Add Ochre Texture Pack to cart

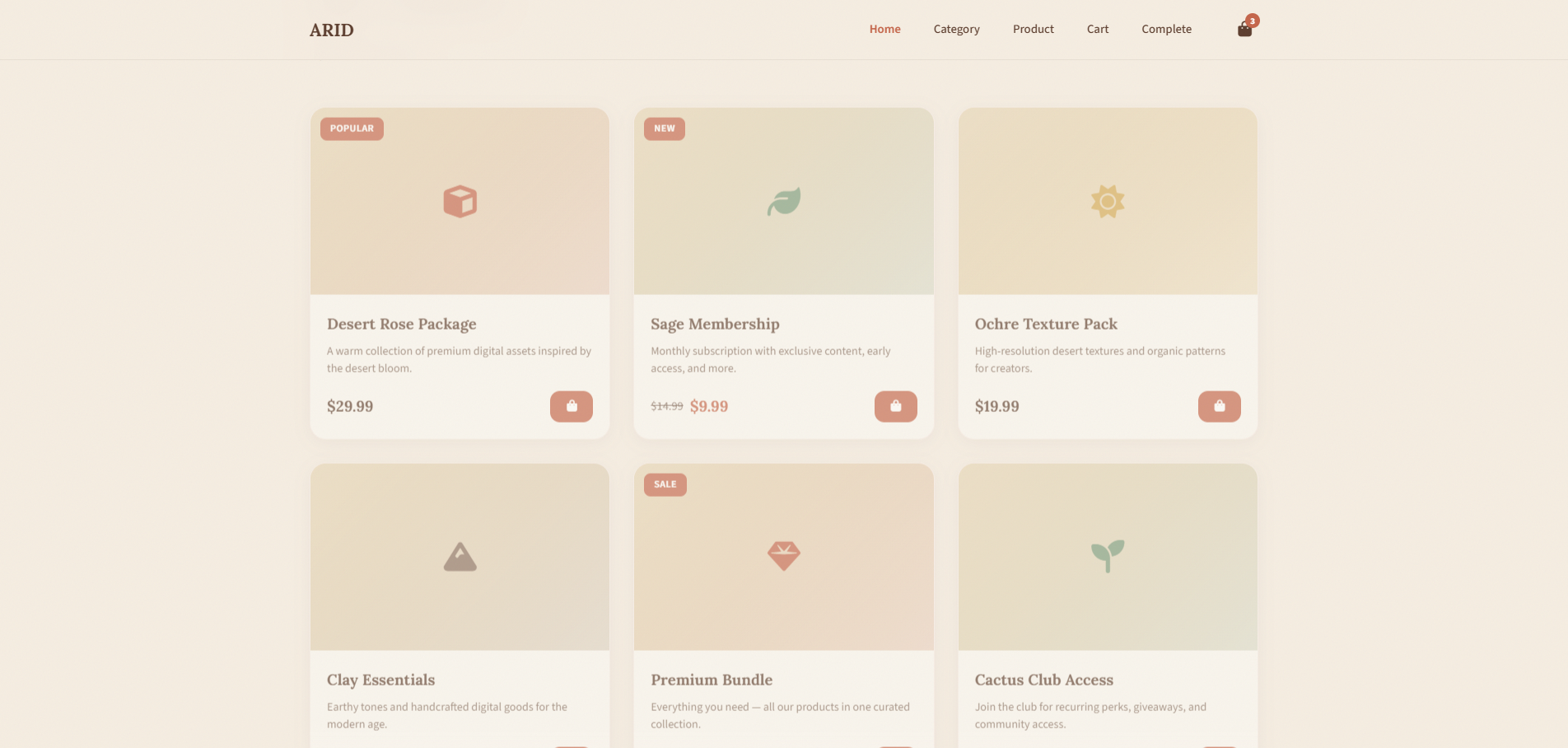pos(1220,406)
